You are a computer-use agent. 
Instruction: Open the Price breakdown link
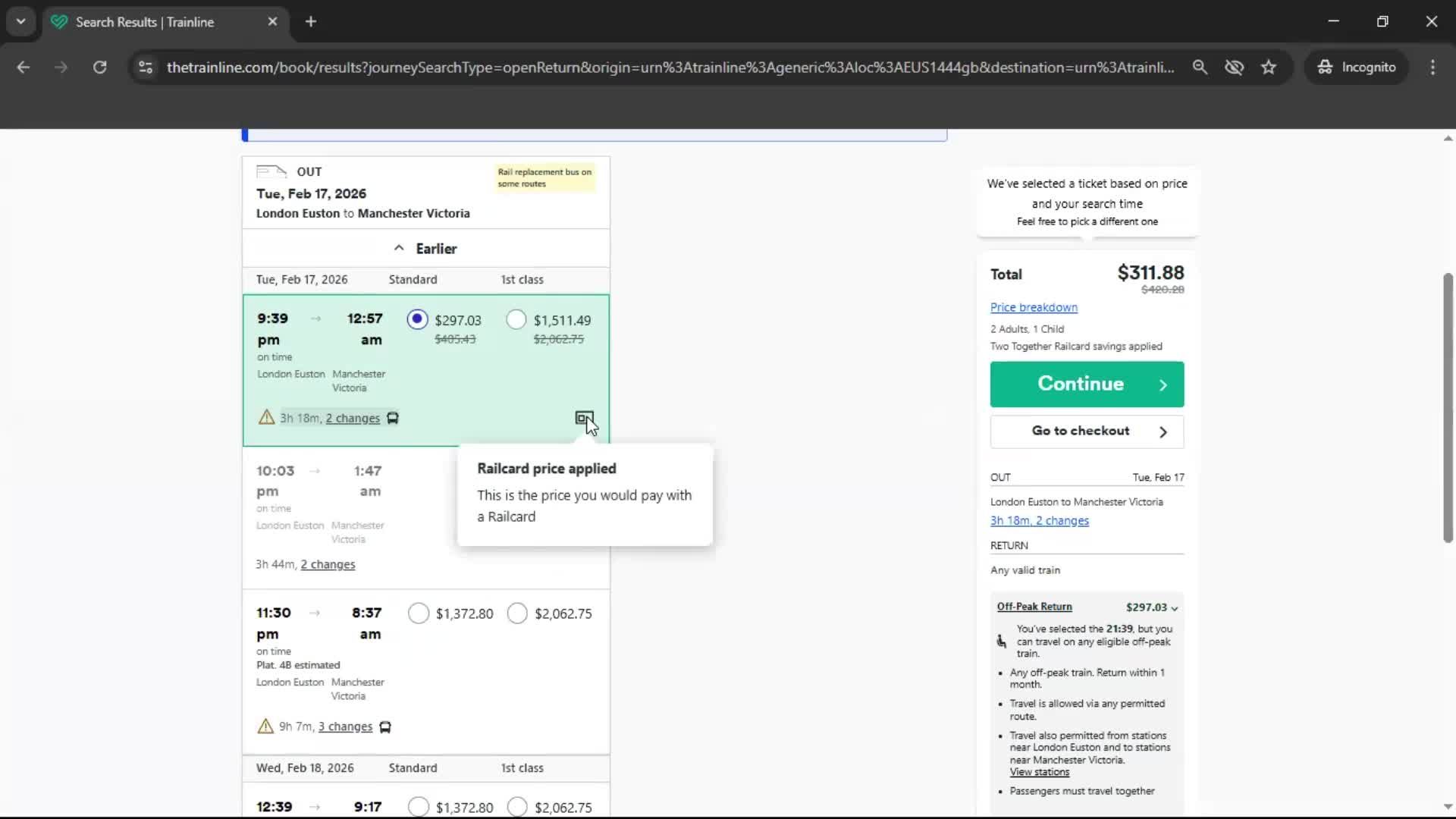pyautogui.click(x=1034, y=307)
